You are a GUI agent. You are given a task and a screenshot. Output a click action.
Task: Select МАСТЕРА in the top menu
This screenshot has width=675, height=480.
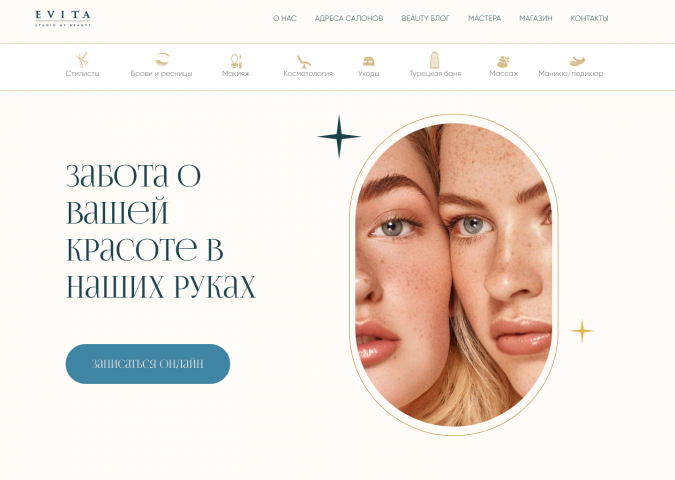pyautogui.click(x=484, y=19)
